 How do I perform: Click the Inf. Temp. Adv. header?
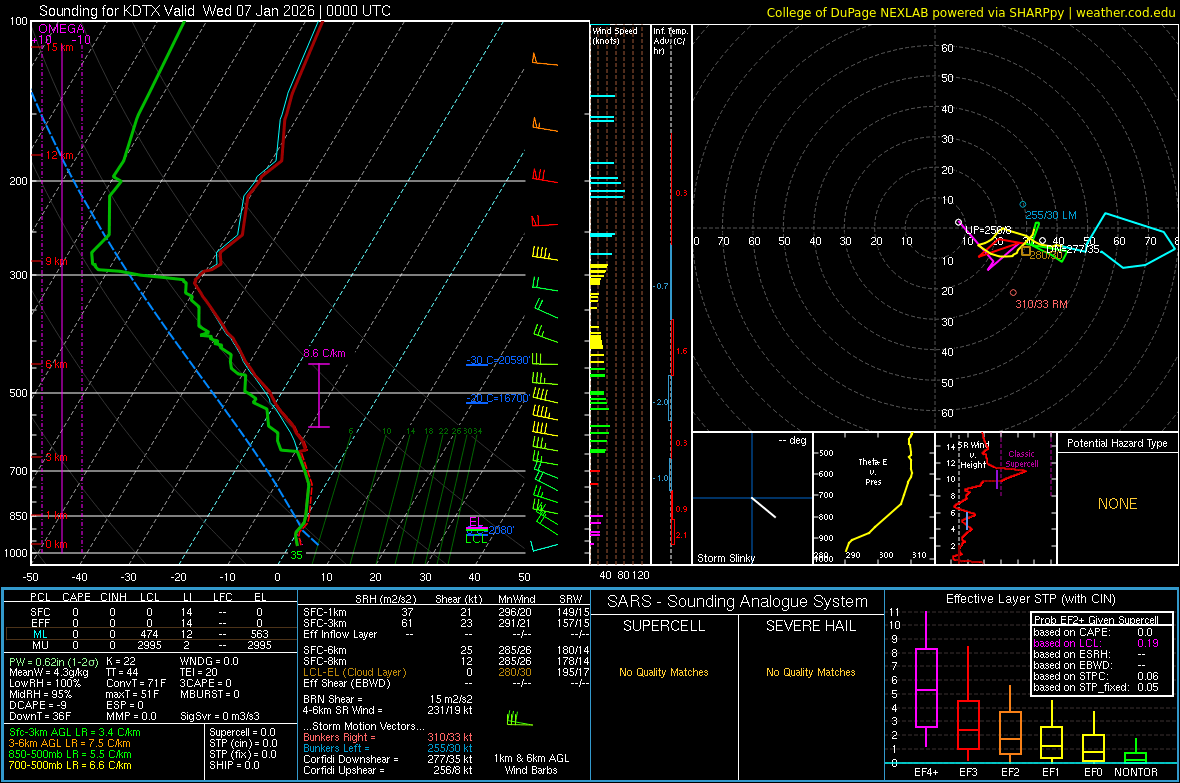click(x=670, y=41)
